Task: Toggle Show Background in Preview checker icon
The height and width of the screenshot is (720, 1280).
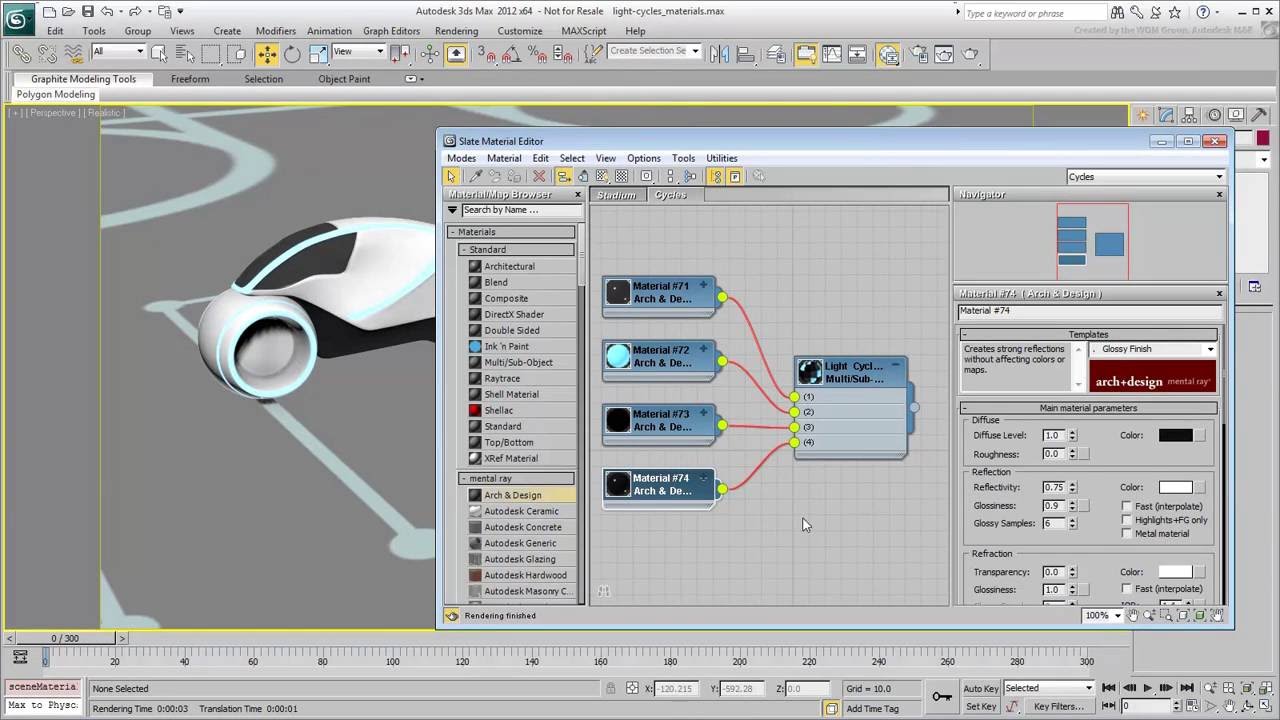Action: 622,176
